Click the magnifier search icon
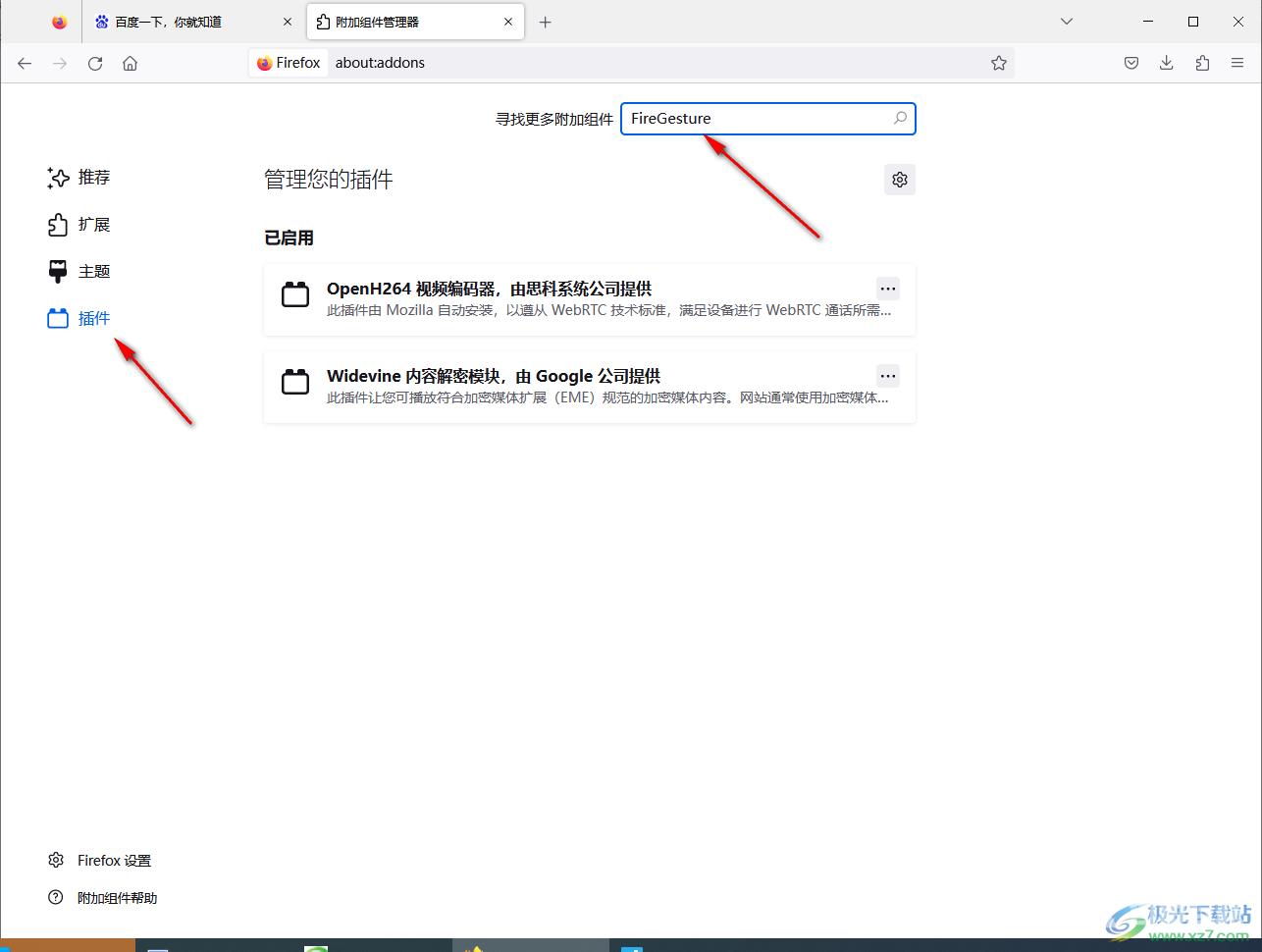Screen dimensions: 1262x952 [900, 118]
